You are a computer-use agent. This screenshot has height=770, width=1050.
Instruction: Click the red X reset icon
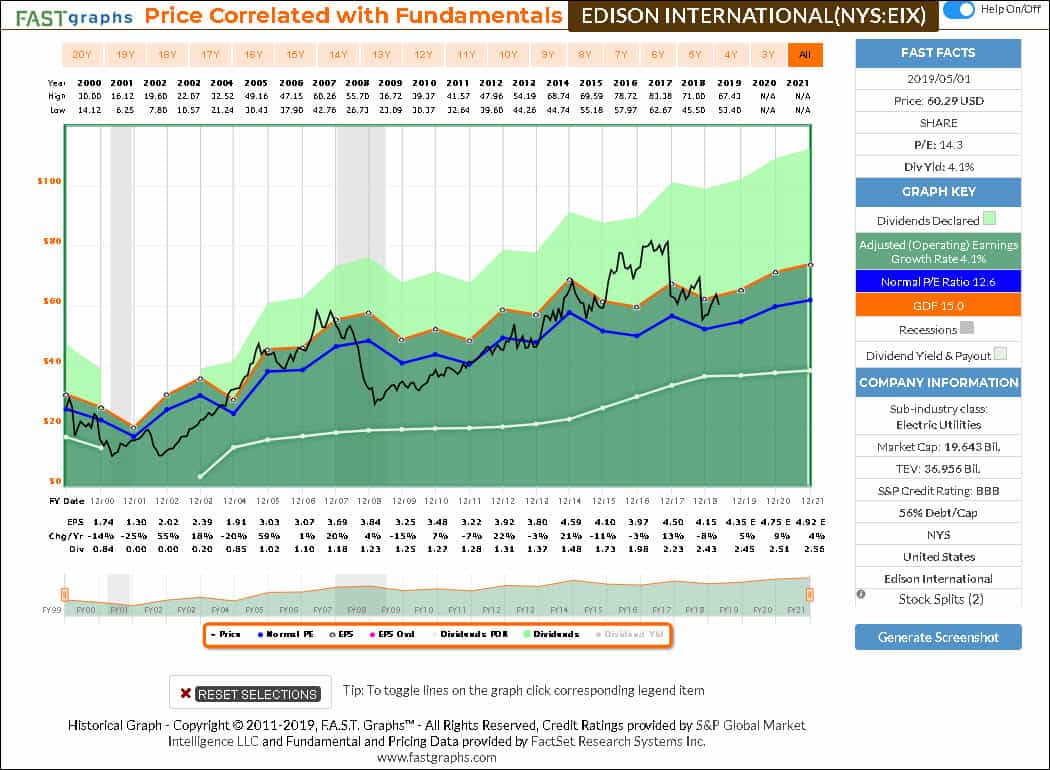[185, 693]
